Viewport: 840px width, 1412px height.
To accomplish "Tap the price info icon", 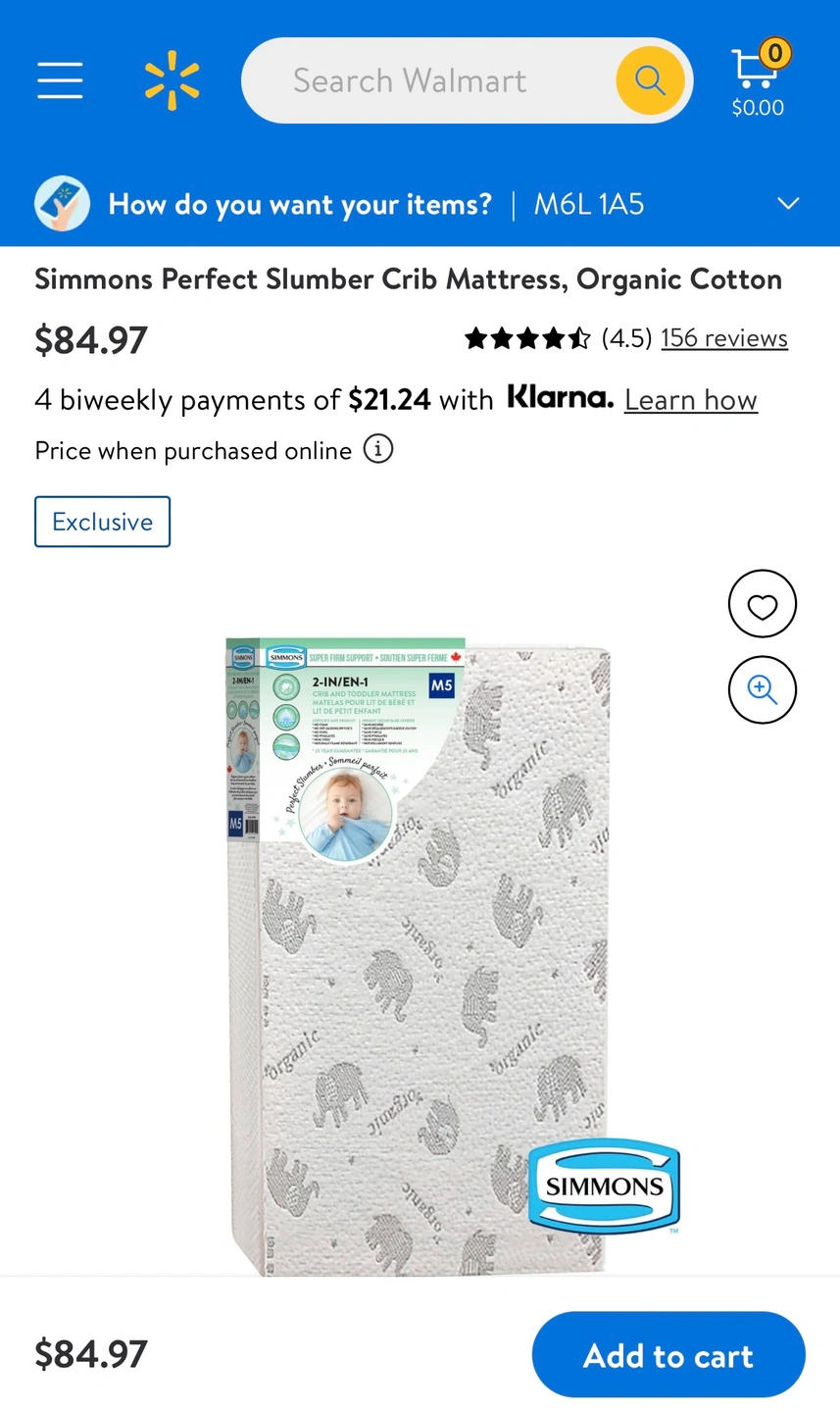I will pyautogui.click(x=378, y=450).
